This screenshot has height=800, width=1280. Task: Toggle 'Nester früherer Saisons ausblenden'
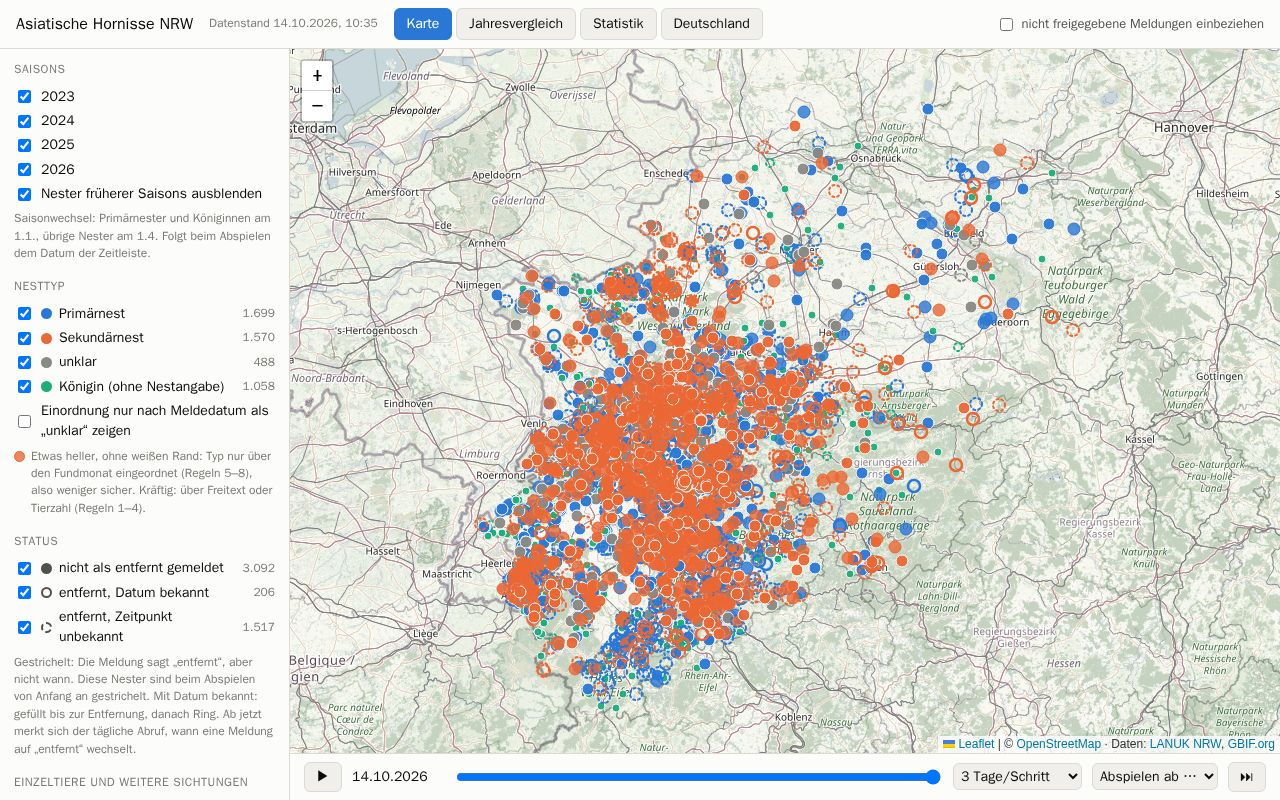[25, 194]
